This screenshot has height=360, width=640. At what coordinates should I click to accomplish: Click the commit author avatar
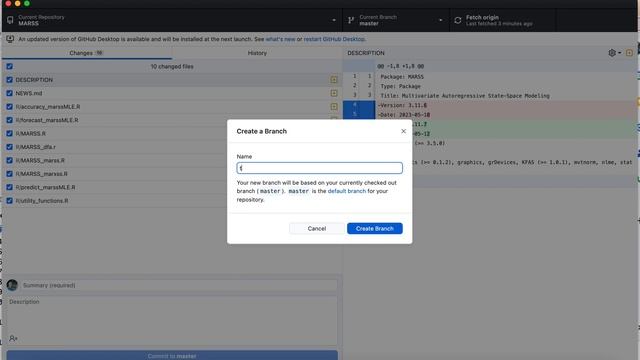pyautogui.click(x=12, y=285)
